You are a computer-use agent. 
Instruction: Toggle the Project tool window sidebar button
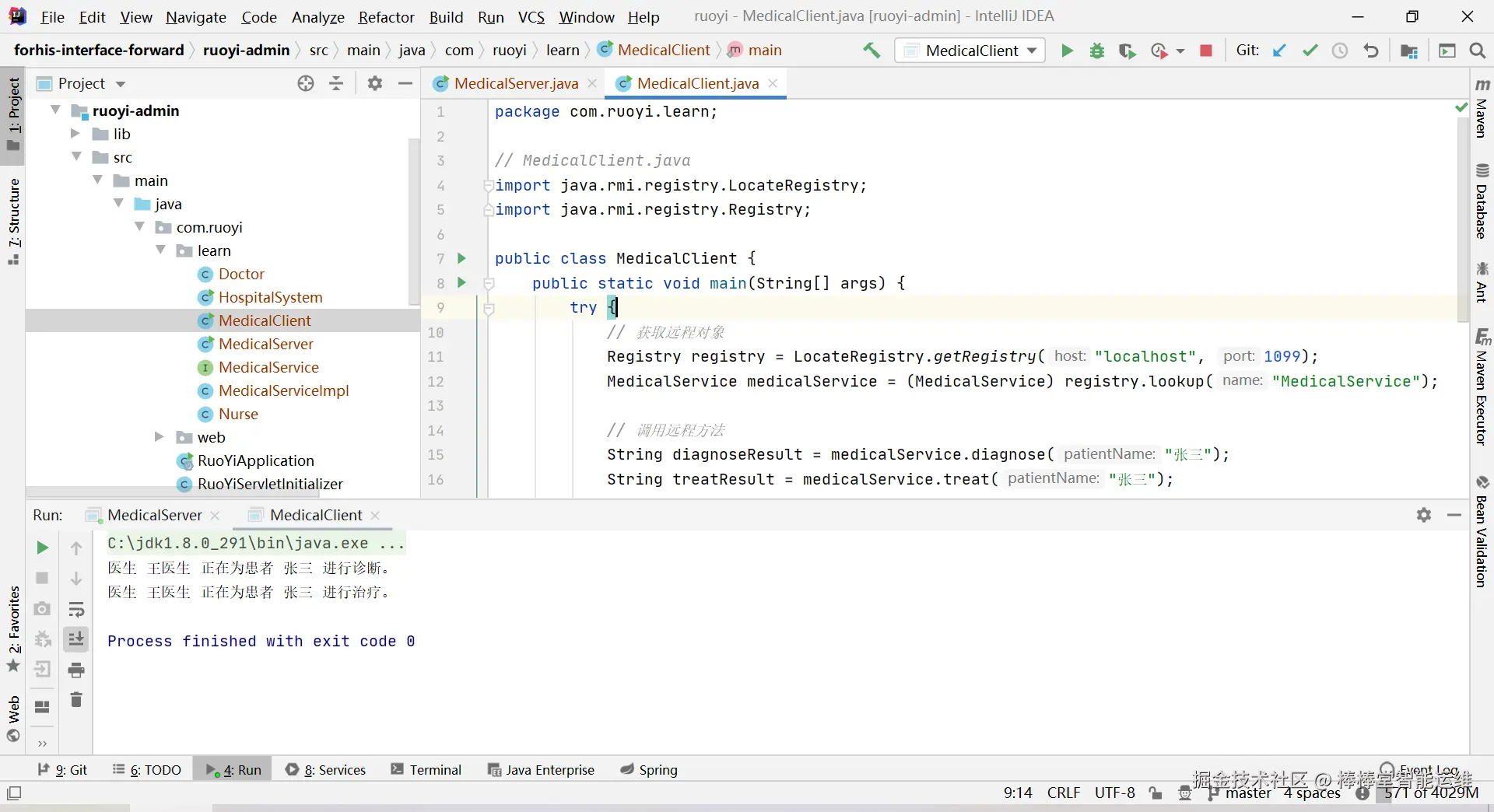tap(13, 113)
